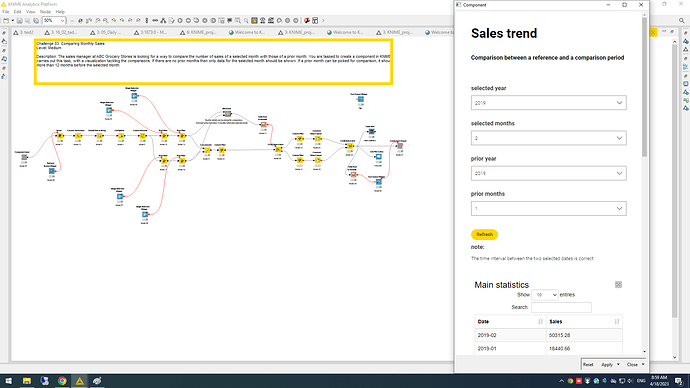Select the Component Input node
This screenshot has width=690, height=388.
pos(24,157)
